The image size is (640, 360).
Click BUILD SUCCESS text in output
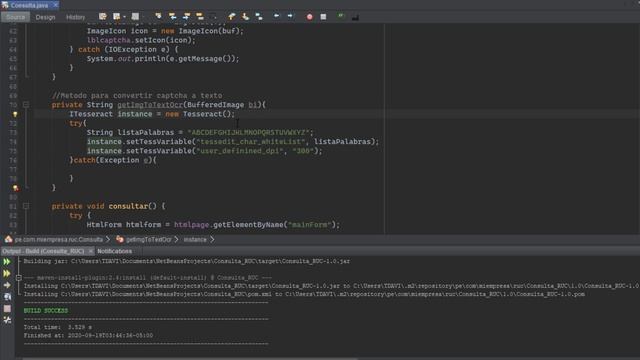click(46, 311)
